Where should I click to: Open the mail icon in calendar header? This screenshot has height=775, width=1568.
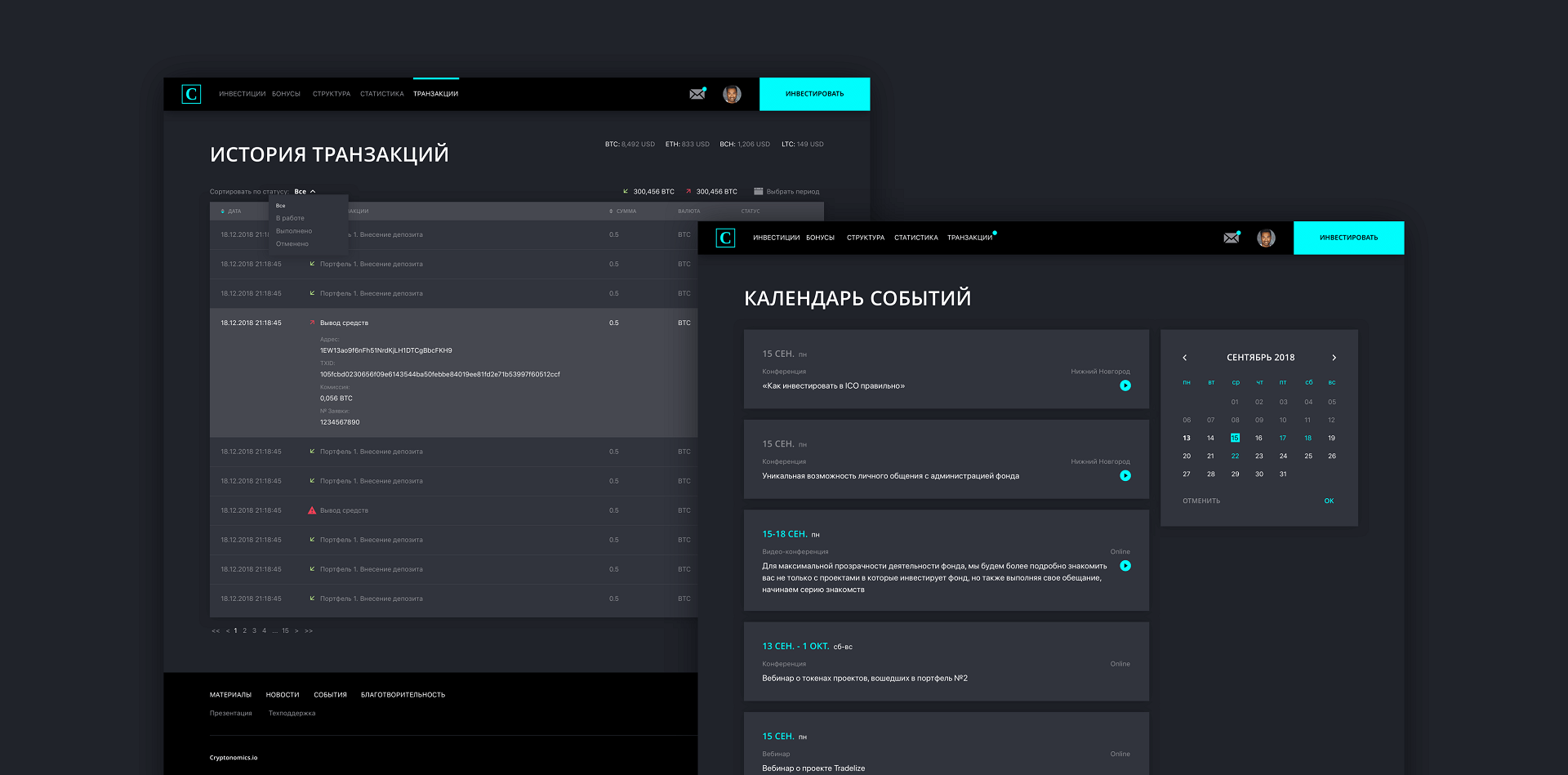tap(1232, 238)
